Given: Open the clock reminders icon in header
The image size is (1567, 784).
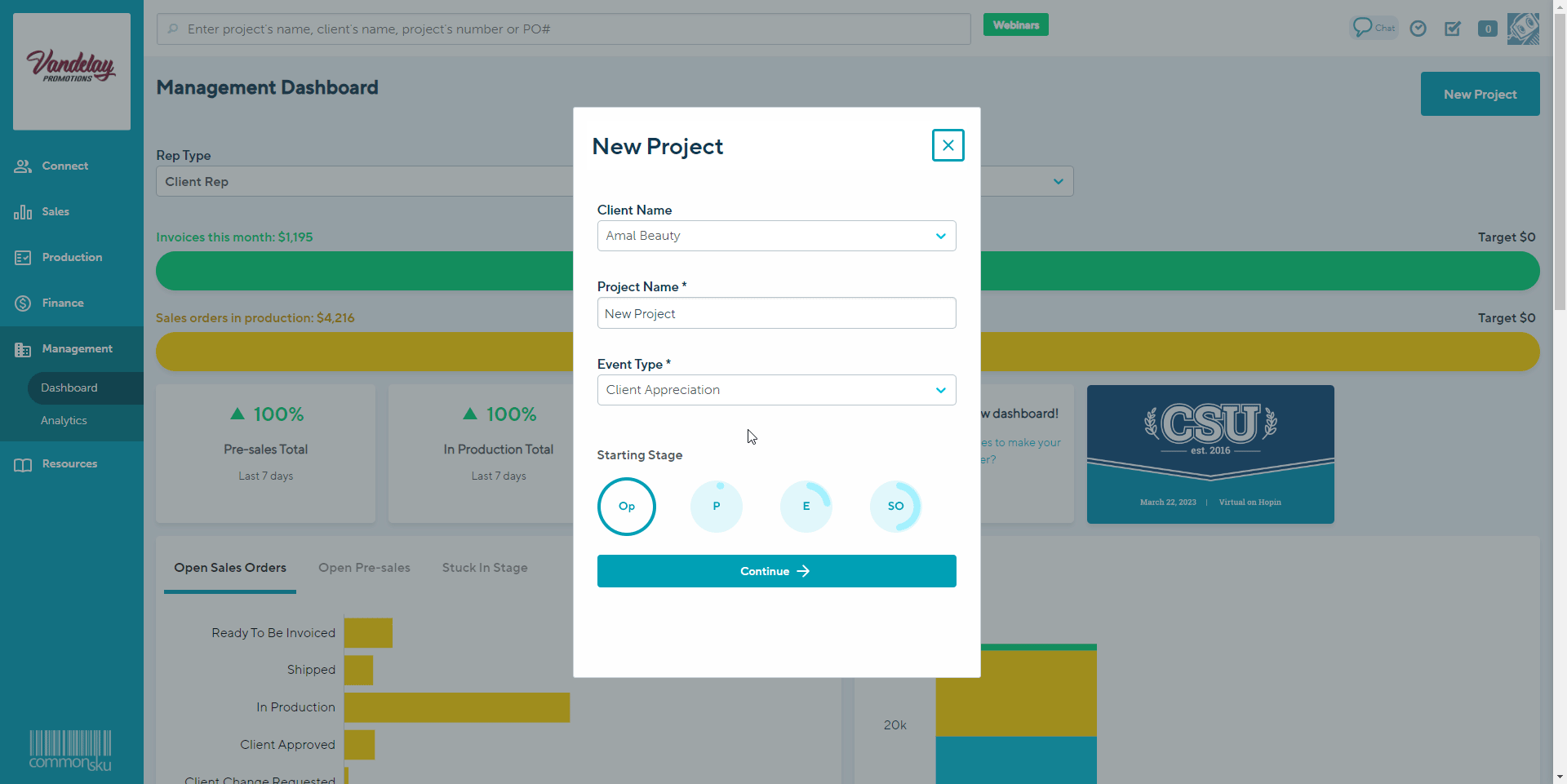Looking at the screenshot, I should [1418, 29].
